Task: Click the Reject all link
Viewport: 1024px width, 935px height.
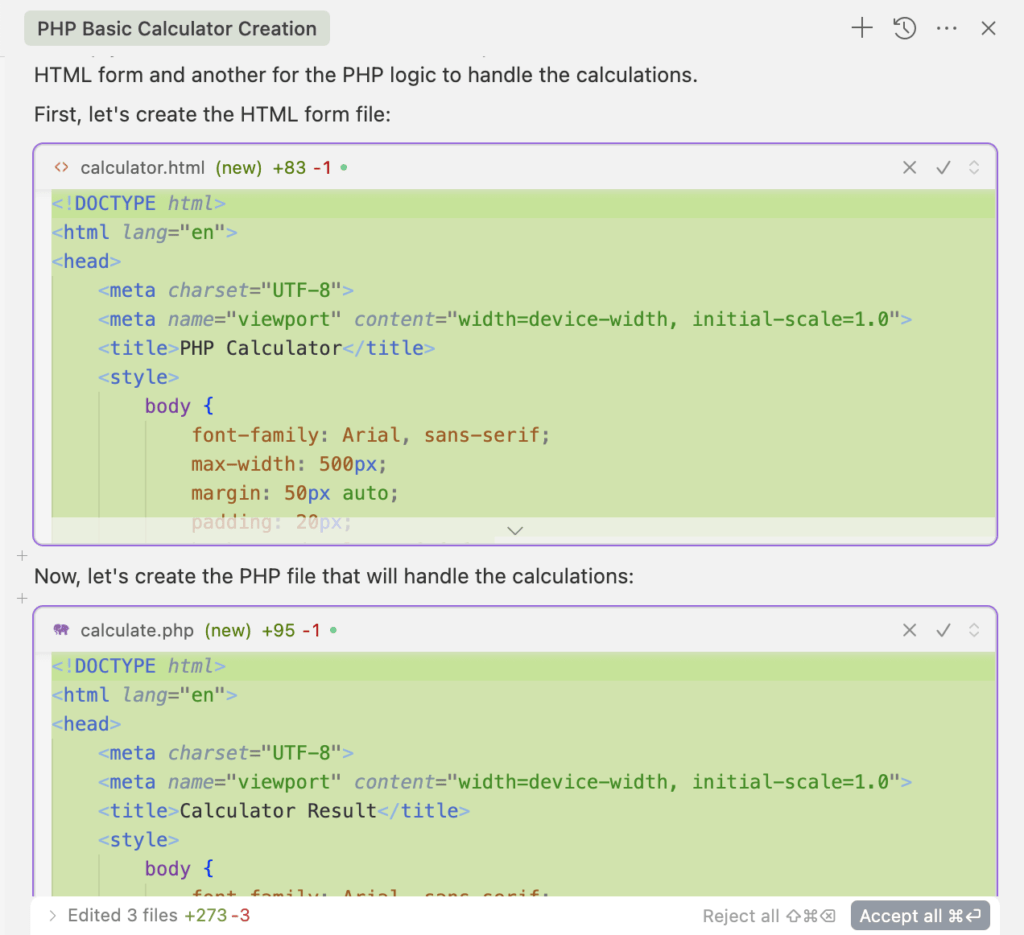Action: click(741, 915)
